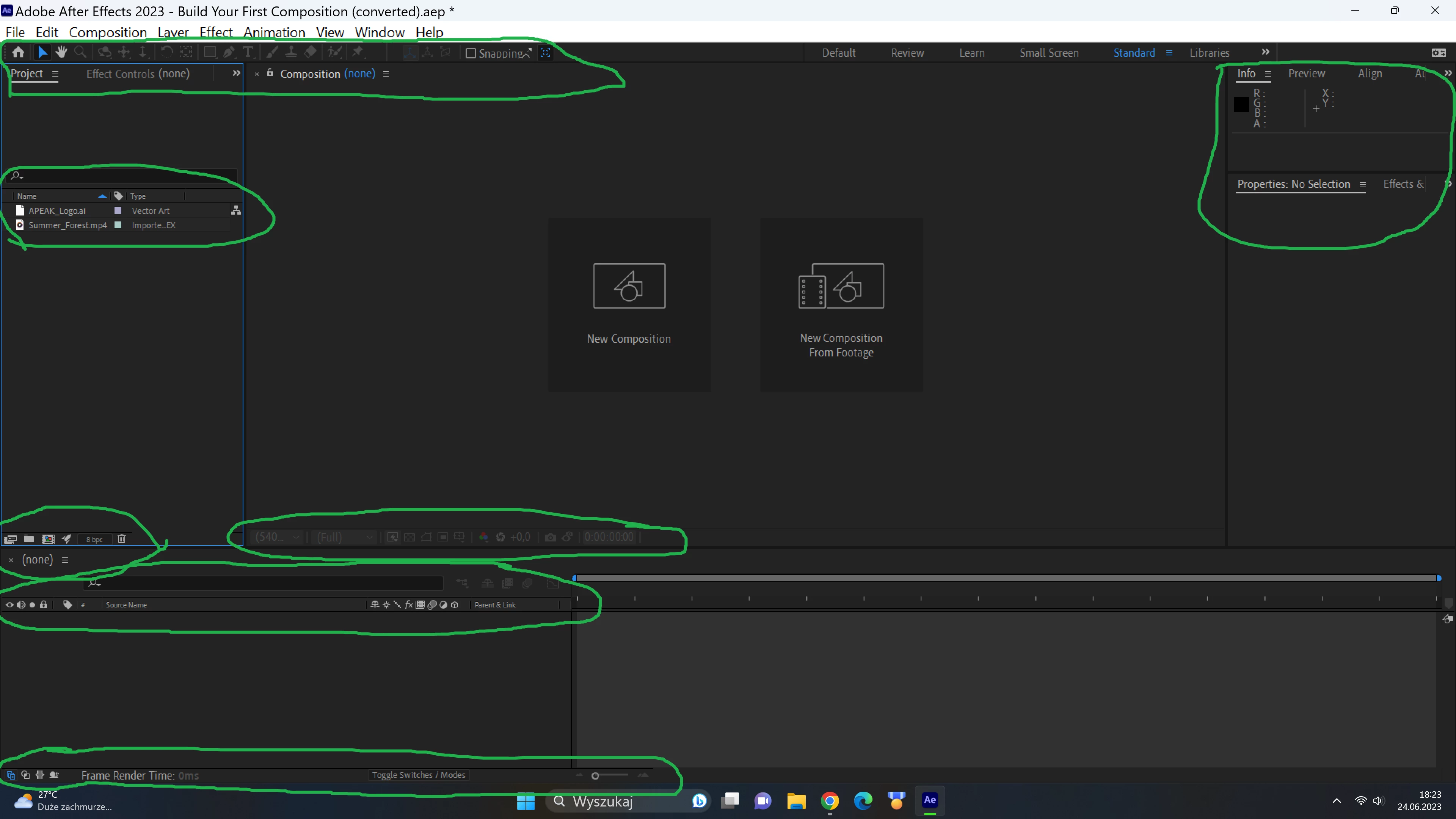The image size is (1456, 819).
Task: Delete selected project item with trash icon
Action: click(121, 539)
